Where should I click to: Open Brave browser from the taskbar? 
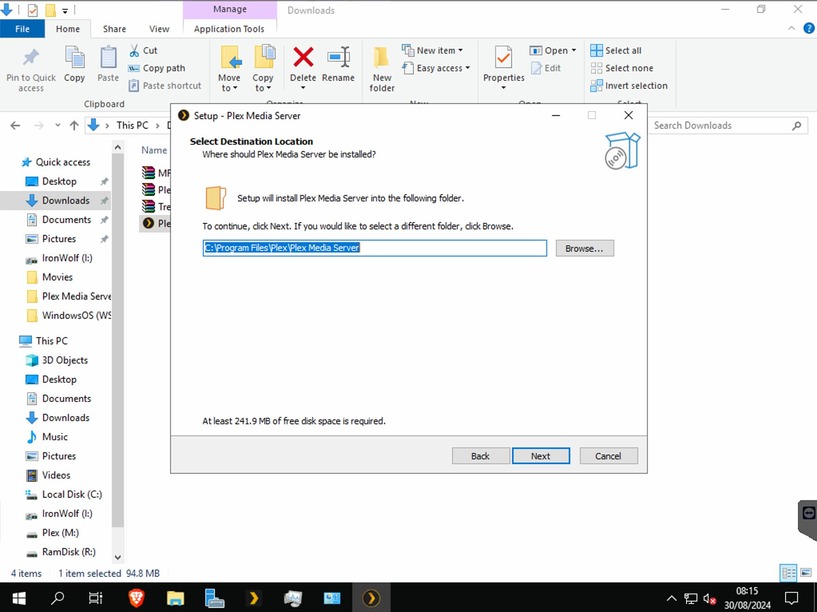click(x=136, y=598)
